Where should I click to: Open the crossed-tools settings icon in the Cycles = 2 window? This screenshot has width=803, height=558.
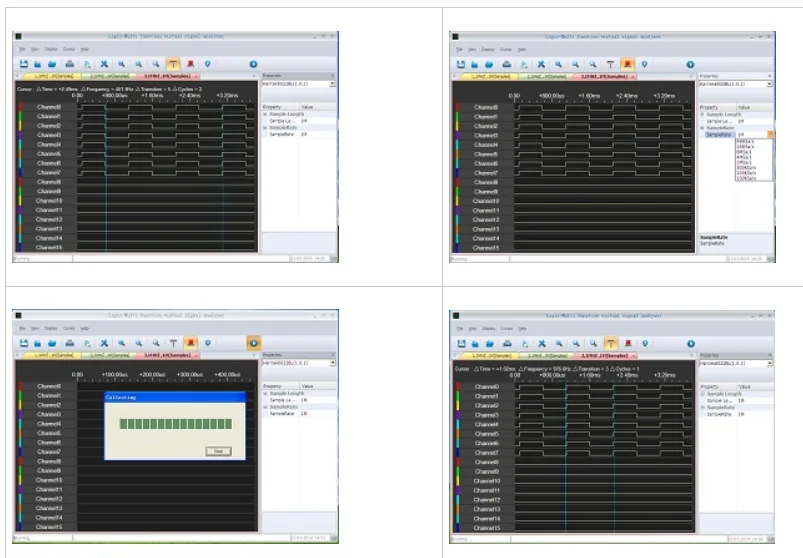[x=104, y=64]
